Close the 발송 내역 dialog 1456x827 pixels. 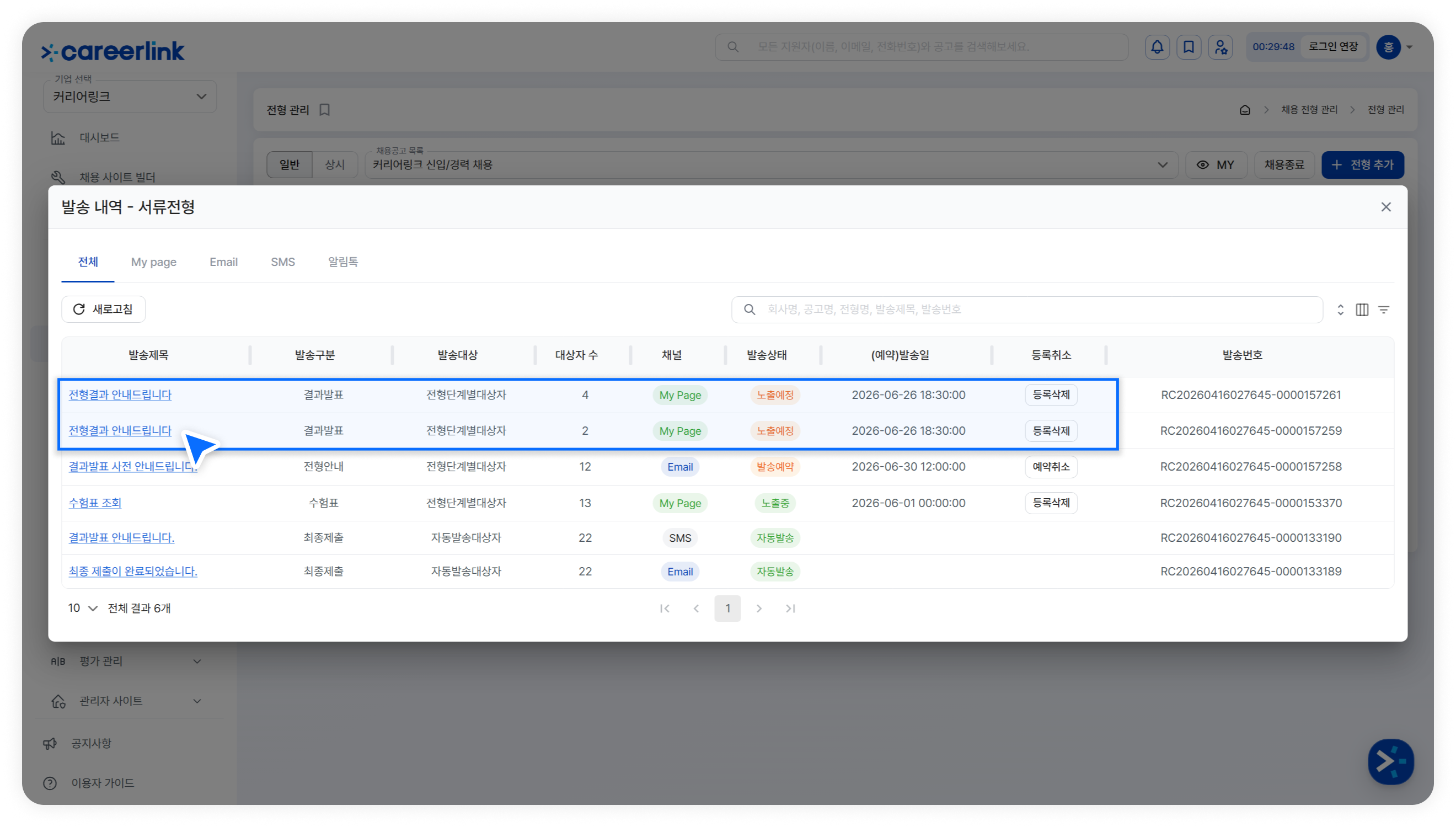pyautogui.click(x=1385, y=207)
